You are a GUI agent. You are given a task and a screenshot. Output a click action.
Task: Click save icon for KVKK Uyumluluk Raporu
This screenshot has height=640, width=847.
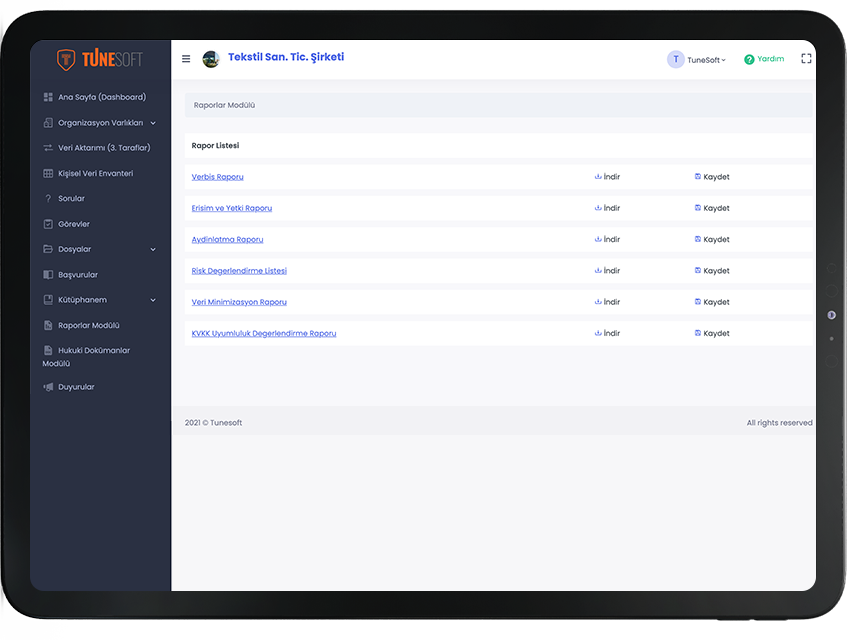pyautogui.click(x=698, y=333)
